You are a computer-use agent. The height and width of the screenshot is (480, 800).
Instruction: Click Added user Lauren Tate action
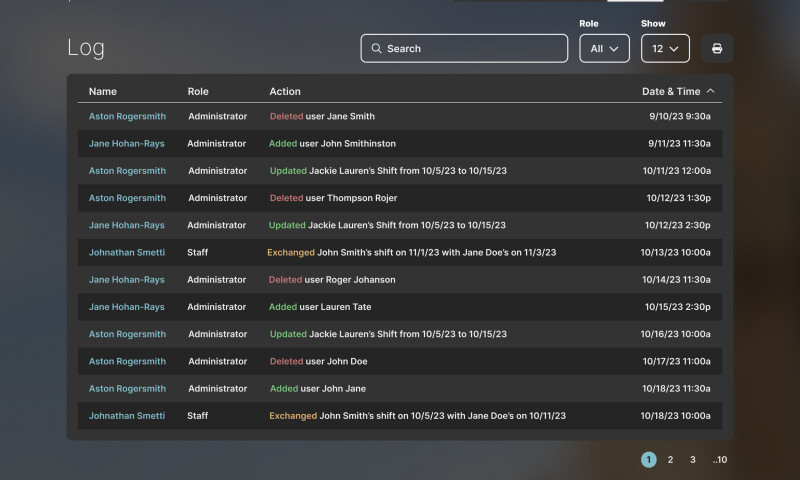click(320, 307)
